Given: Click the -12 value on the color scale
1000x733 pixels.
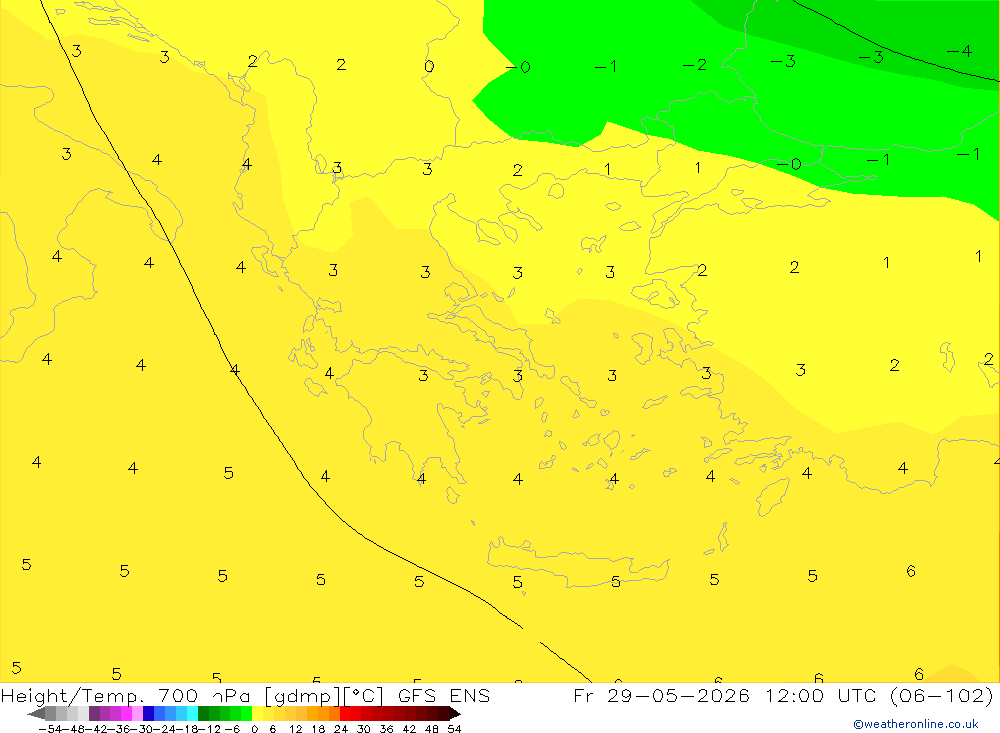Looking at the screenshot, I should click(x=209, y=729).
